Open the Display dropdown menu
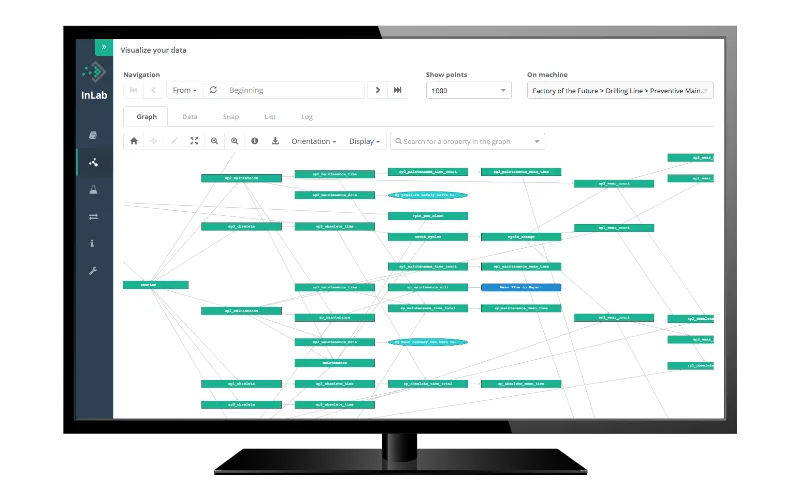Screen dimensions: 800x500 364,141
